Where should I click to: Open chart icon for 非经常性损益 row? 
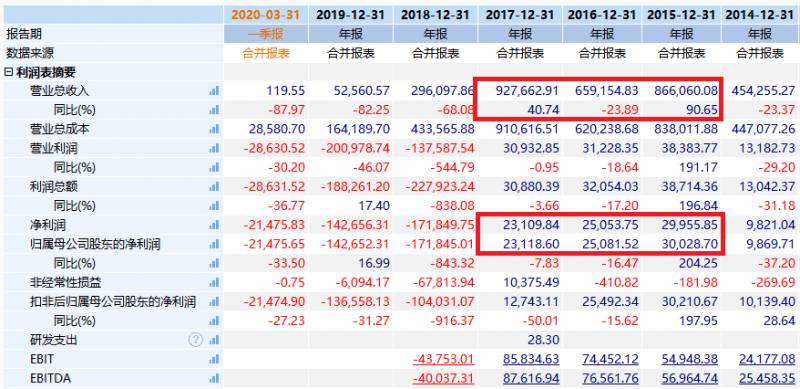[214, 283]
